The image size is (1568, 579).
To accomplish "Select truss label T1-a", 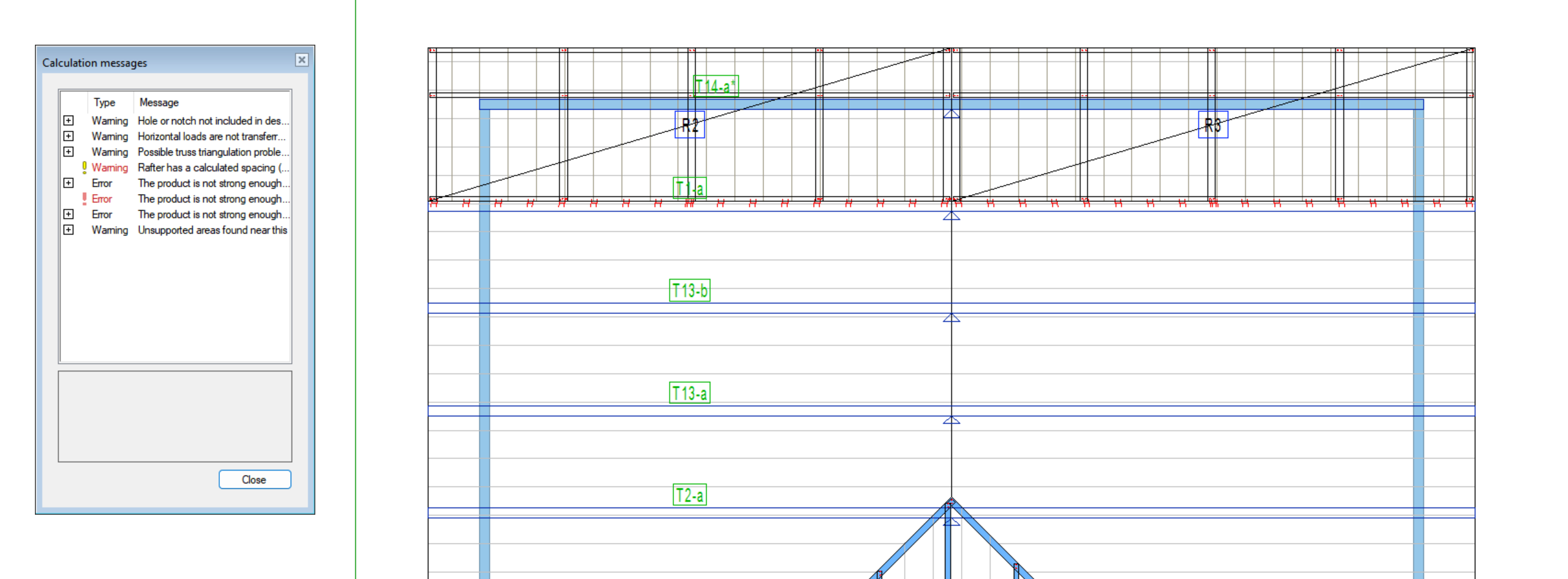I will 691,188.
